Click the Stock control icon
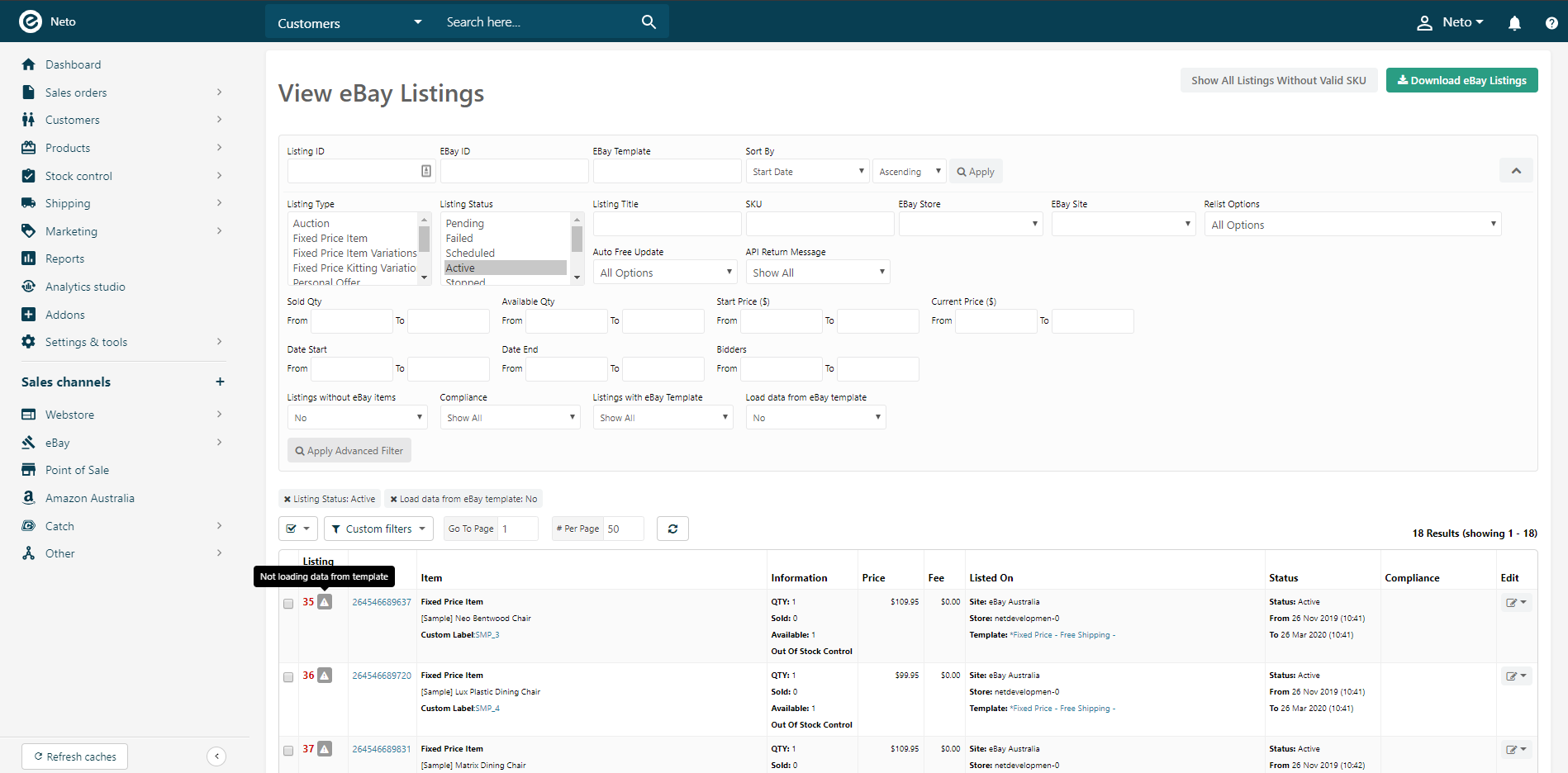Screen dimensions: 1568x773 pyautogui.click(x=29, y=176)
